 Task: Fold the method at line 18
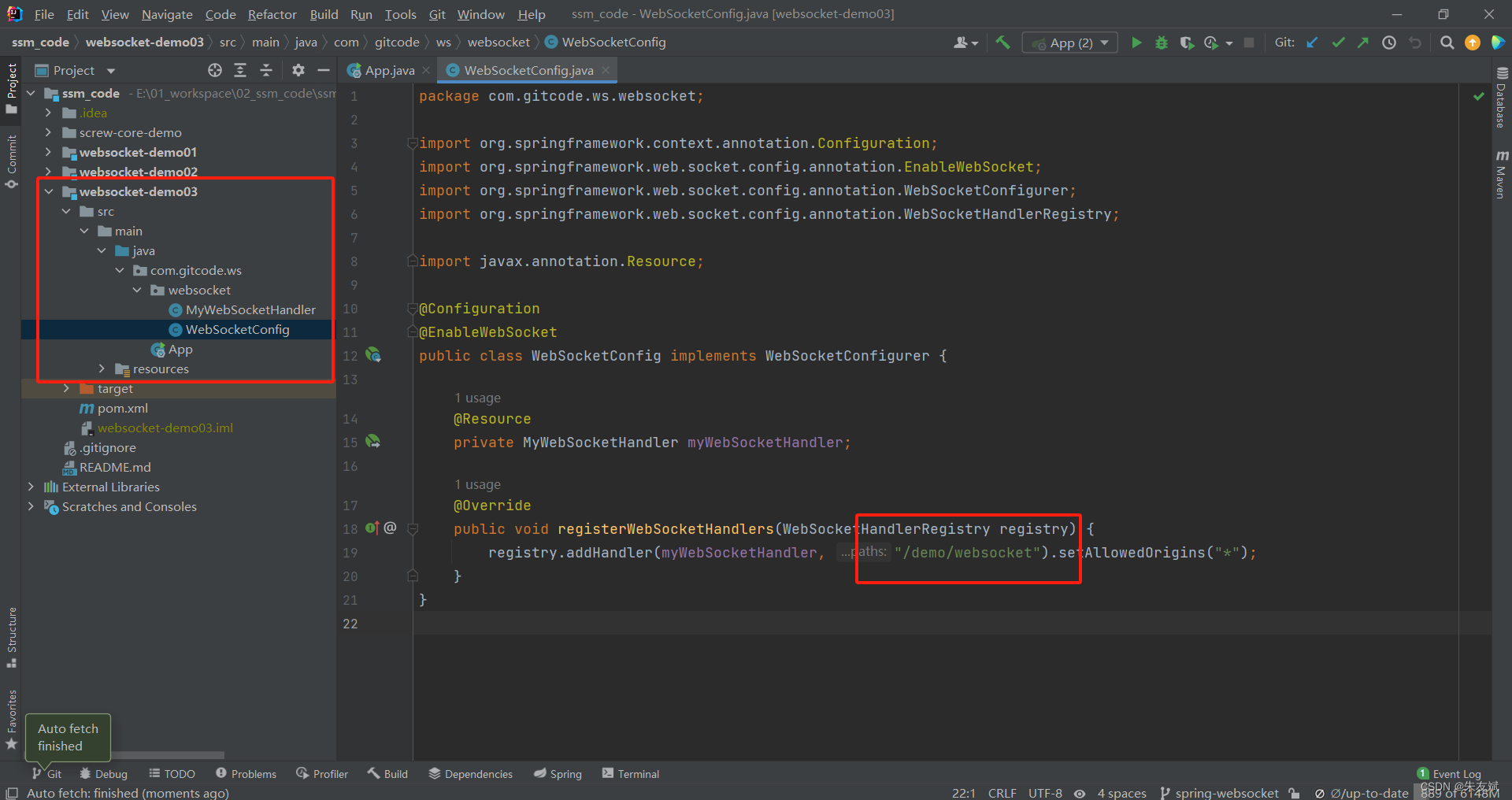pos(412,529)
